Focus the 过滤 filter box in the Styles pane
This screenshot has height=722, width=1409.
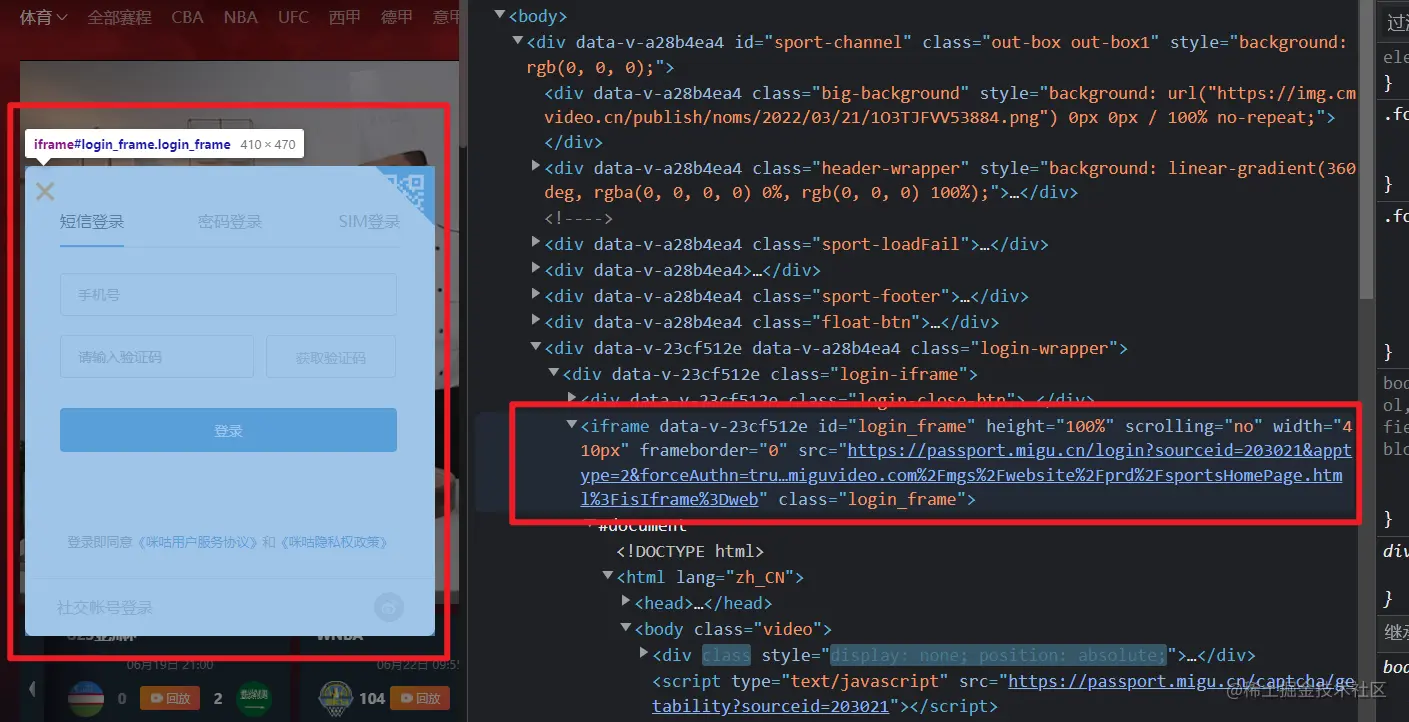pyautogui.click(x=1396, y=22)
